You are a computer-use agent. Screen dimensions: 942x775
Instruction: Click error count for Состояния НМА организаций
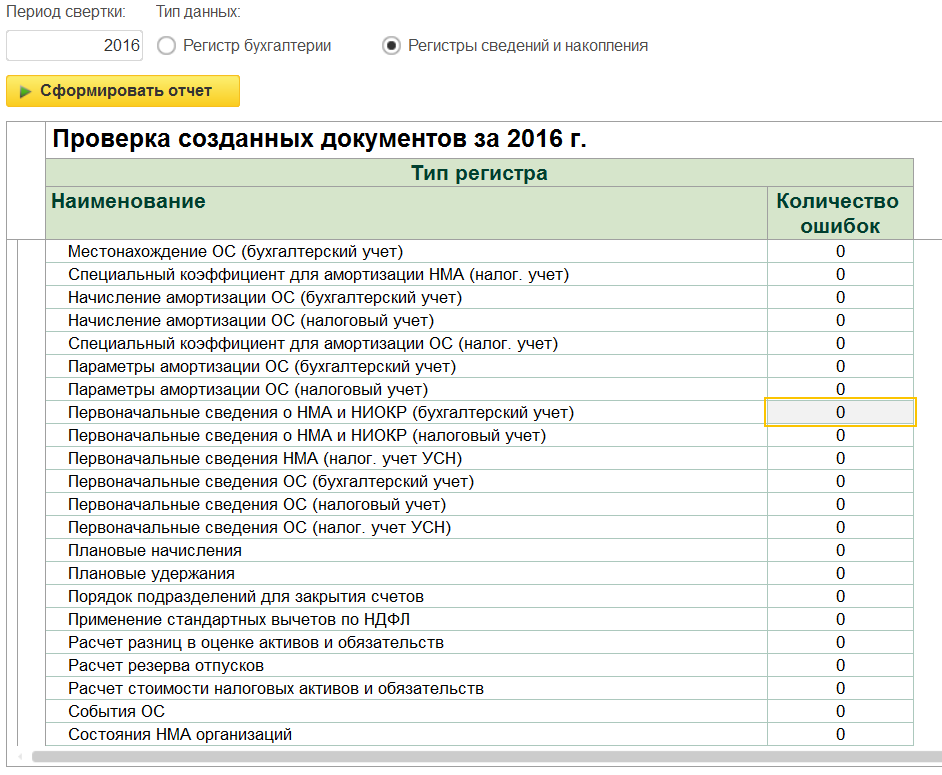(x=840, y=734)
